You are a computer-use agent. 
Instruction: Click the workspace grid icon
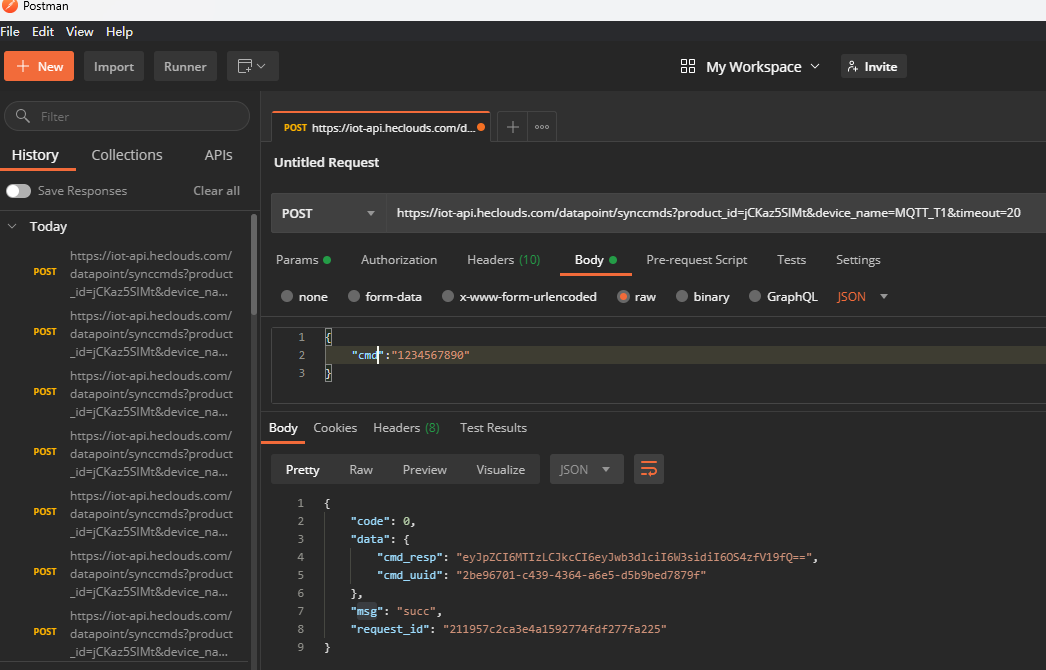tap(688, 66)
